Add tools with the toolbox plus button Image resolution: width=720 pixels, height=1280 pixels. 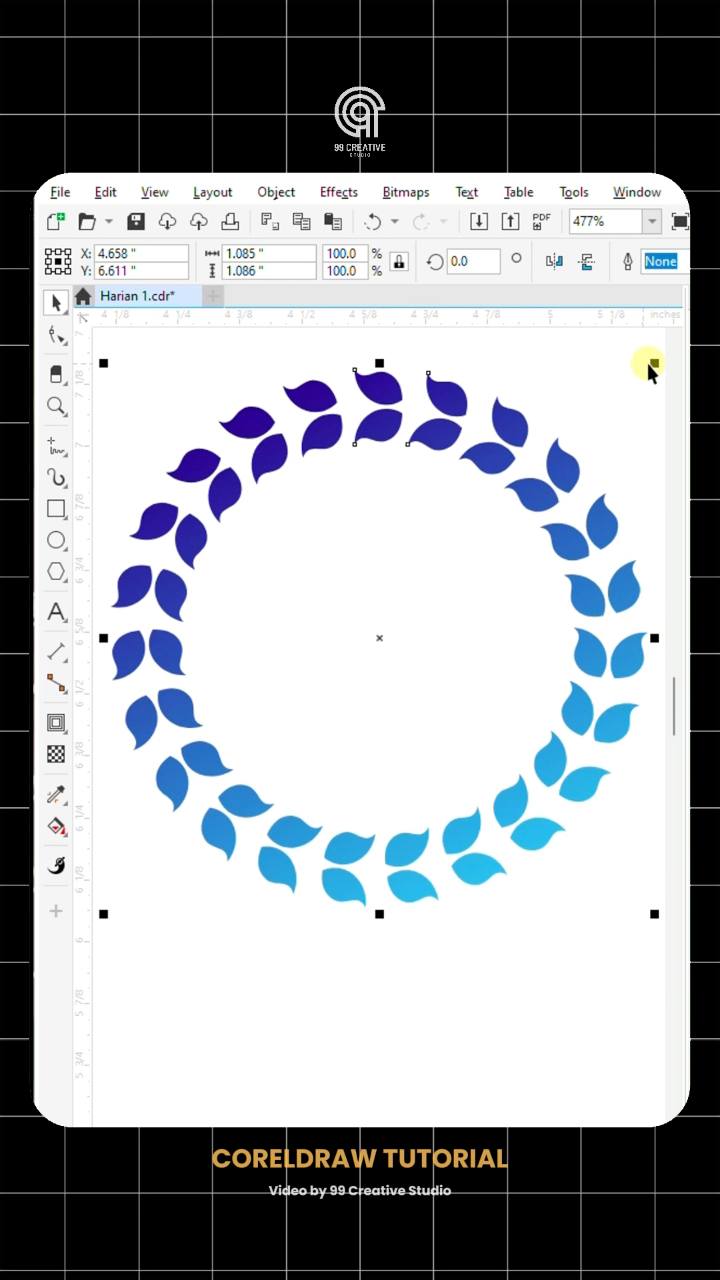point(56,911)
